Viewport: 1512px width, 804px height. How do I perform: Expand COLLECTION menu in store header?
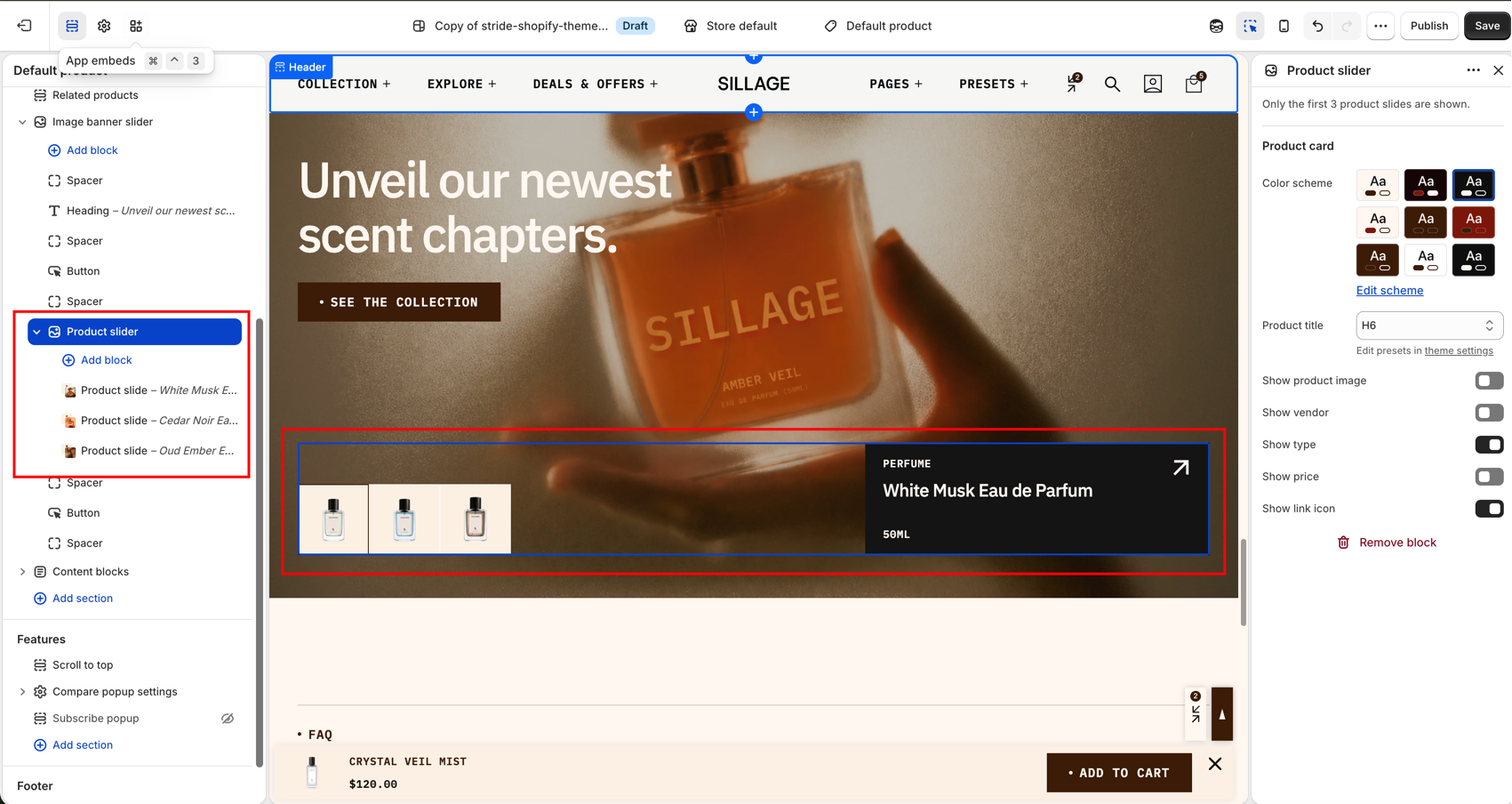click(x=344, y=84)
